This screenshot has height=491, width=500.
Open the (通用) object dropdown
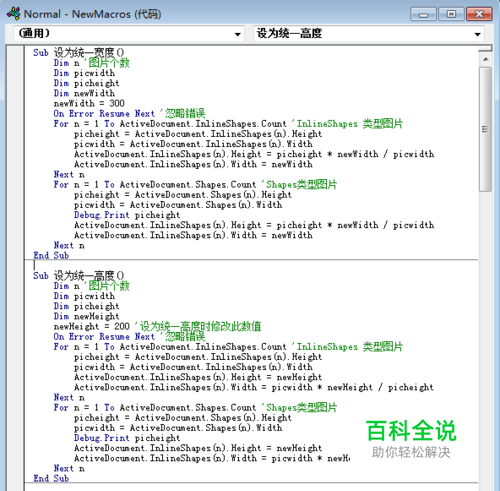(x=129, y=33)
